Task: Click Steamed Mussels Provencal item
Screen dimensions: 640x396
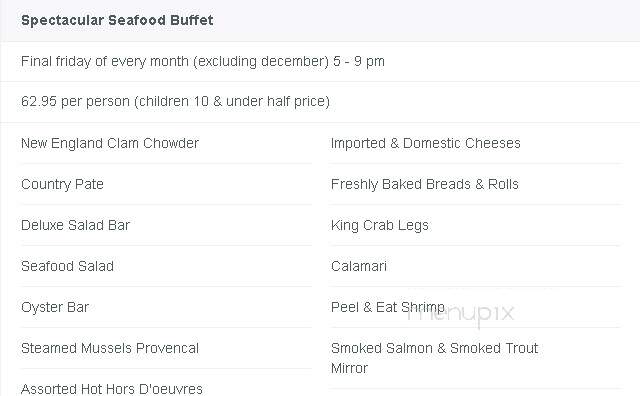Action: tap(110, 348)
